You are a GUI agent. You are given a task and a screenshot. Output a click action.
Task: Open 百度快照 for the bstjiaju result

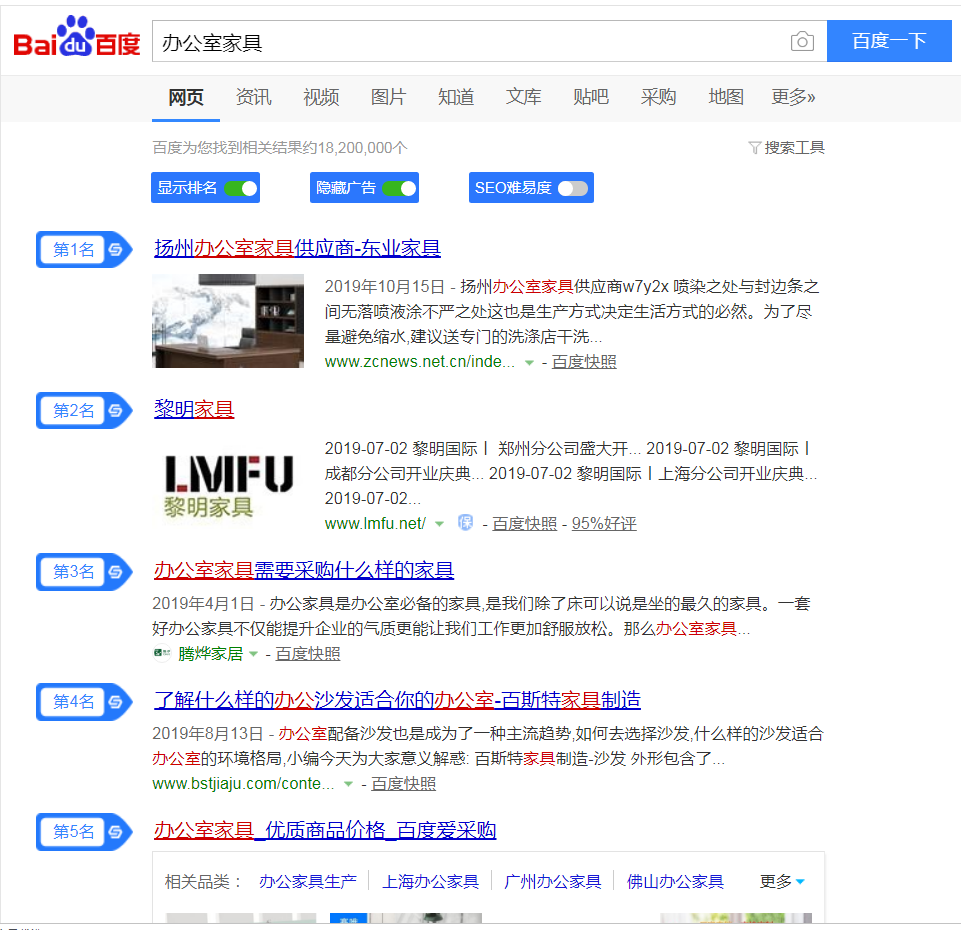[403, 784]
